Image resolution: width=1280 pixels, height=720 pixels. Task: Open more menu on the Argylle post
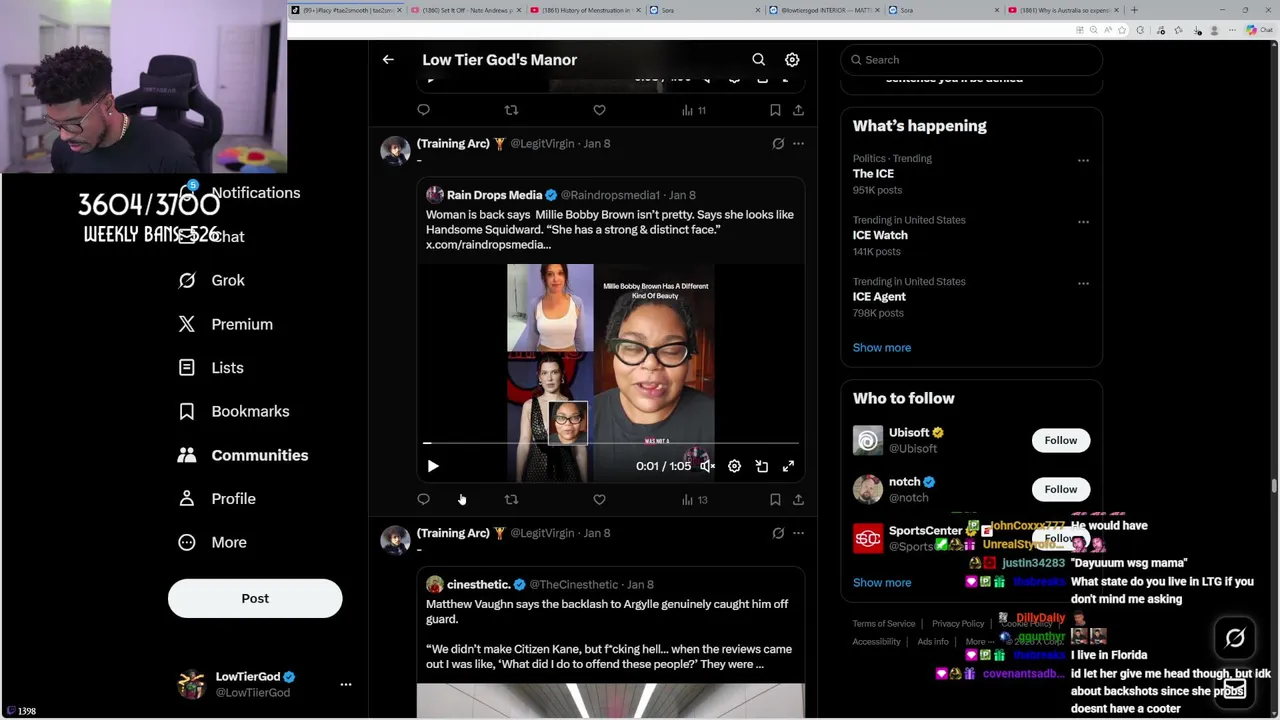[x=798, y=533]
